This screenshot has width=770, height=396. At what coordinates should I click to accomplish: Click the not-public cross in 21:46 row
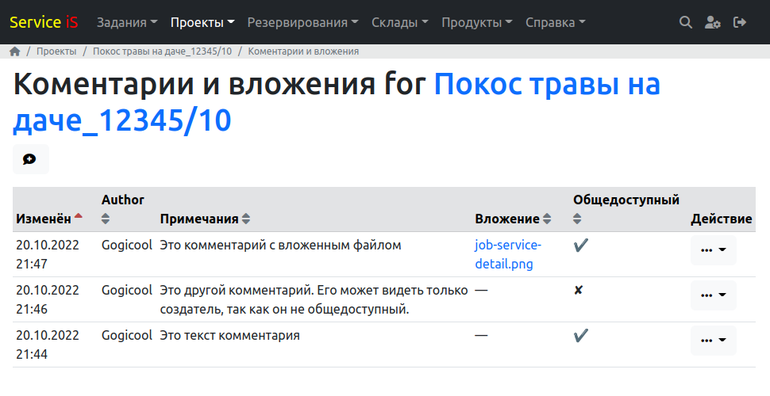click(x=578, y=290)
